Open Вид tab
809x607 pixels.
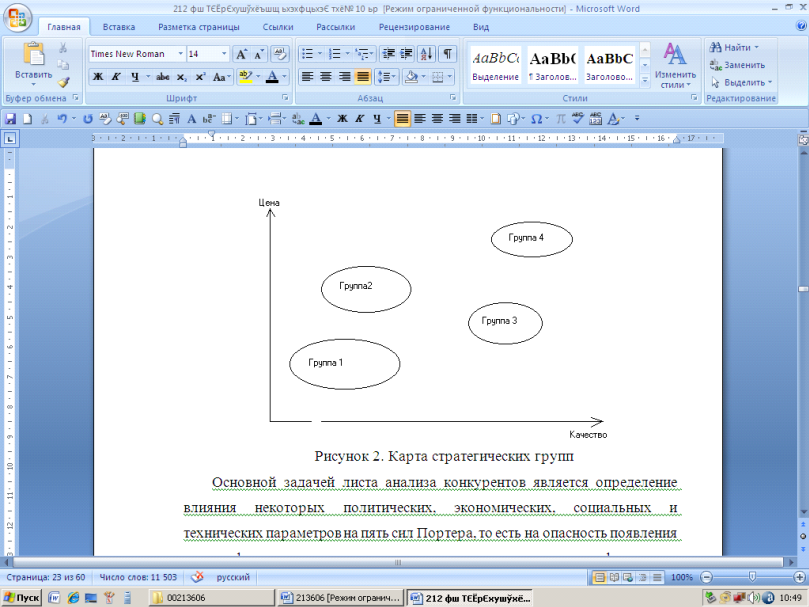[x=481, y=27]
